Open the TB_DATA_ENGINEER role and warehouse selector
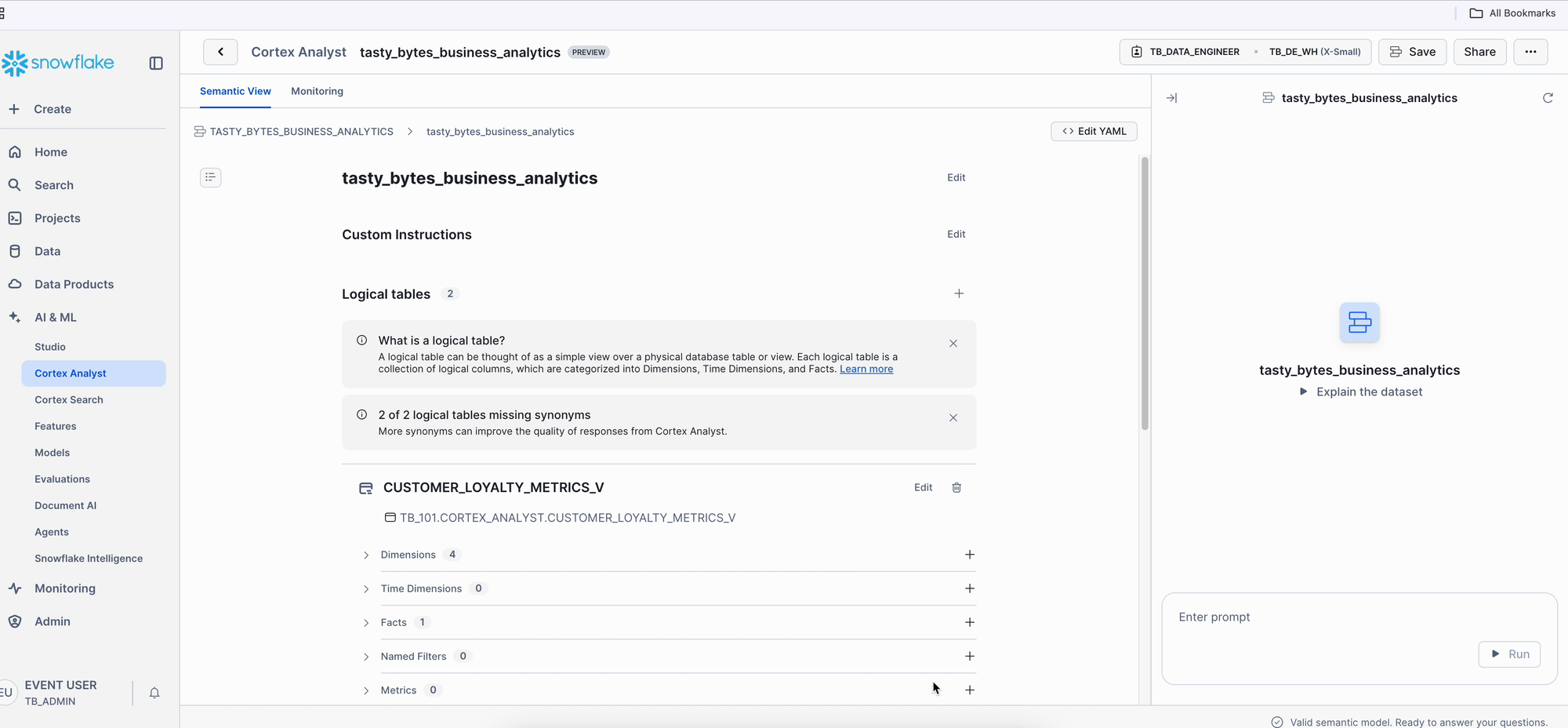This screenshot has width=1568, height=728. pyautogui.click(x=1245, y=52)
